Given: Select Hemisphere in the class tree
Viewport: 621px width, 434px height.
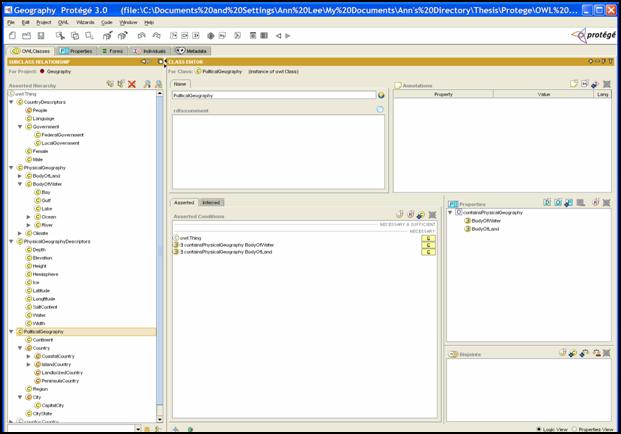Looking at the screenshot, I should tap(42, 274).
